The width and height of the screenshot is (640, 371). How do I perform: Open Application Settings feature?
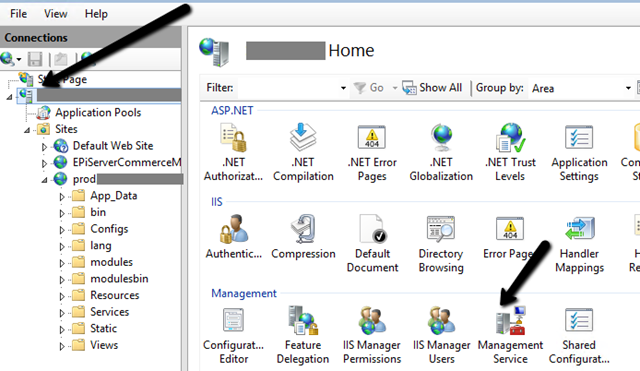click(x=579, y=153)
